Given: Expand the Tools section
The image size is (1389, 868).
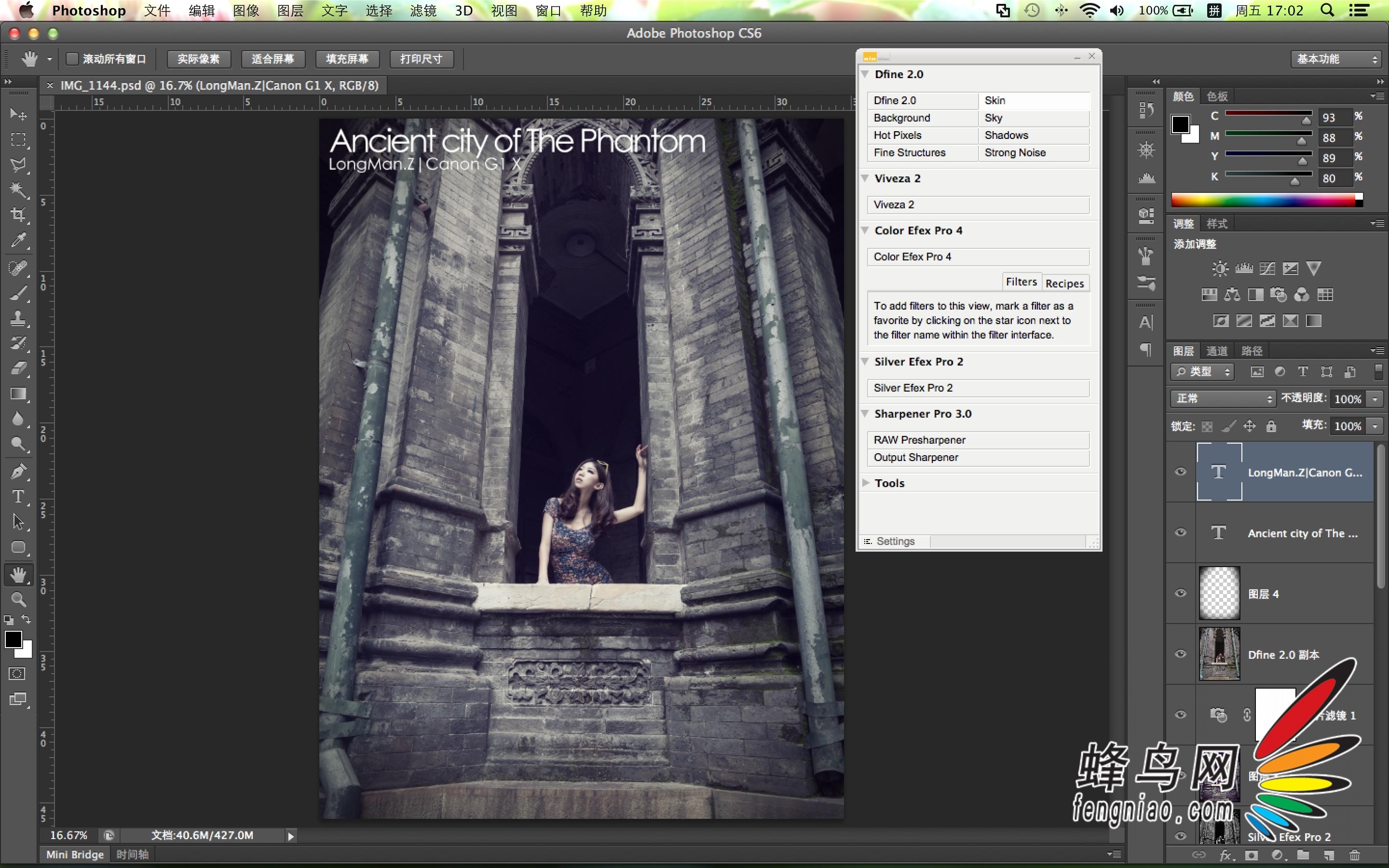Looking at the screenshot, I should 866,483.
